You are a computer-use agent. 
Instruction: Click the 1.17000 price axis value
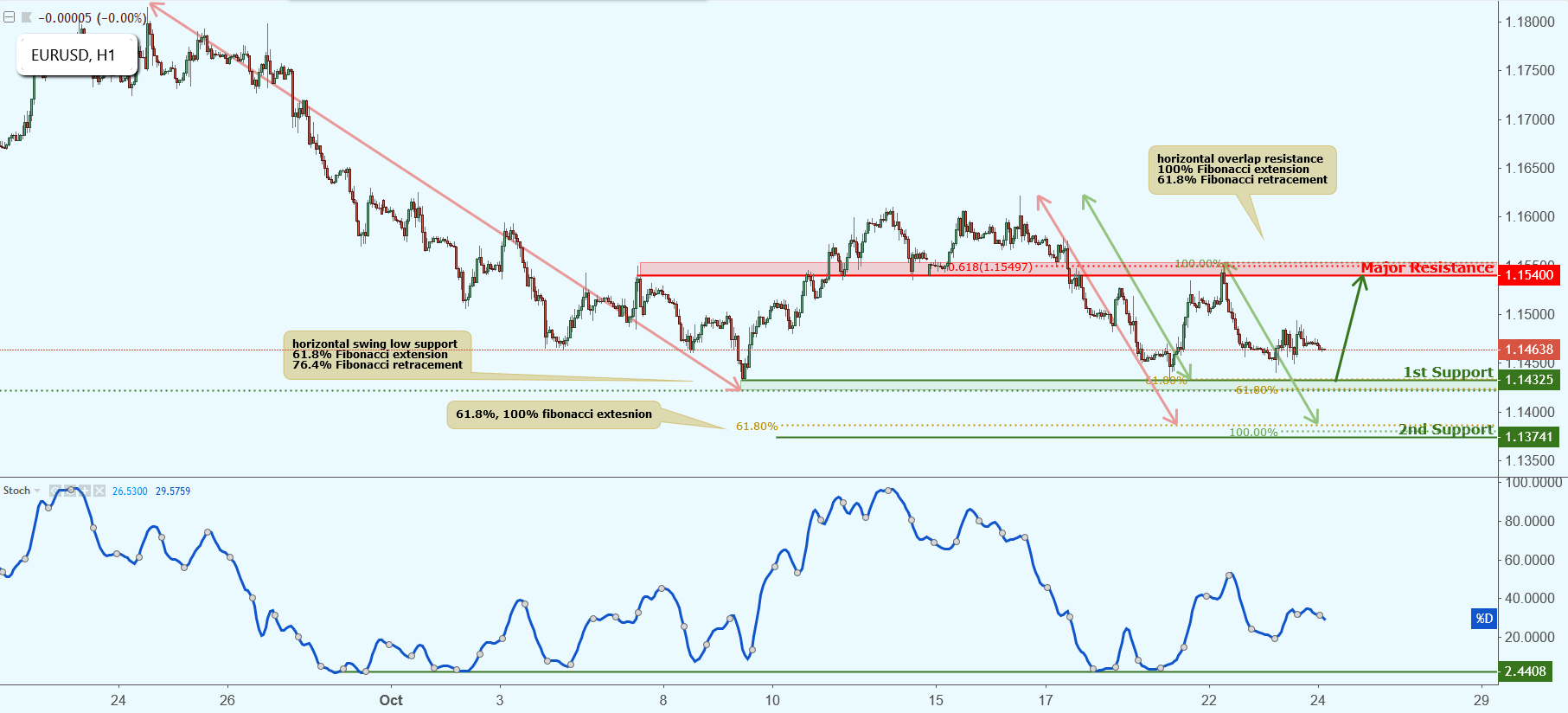(x=1530, y=119)
